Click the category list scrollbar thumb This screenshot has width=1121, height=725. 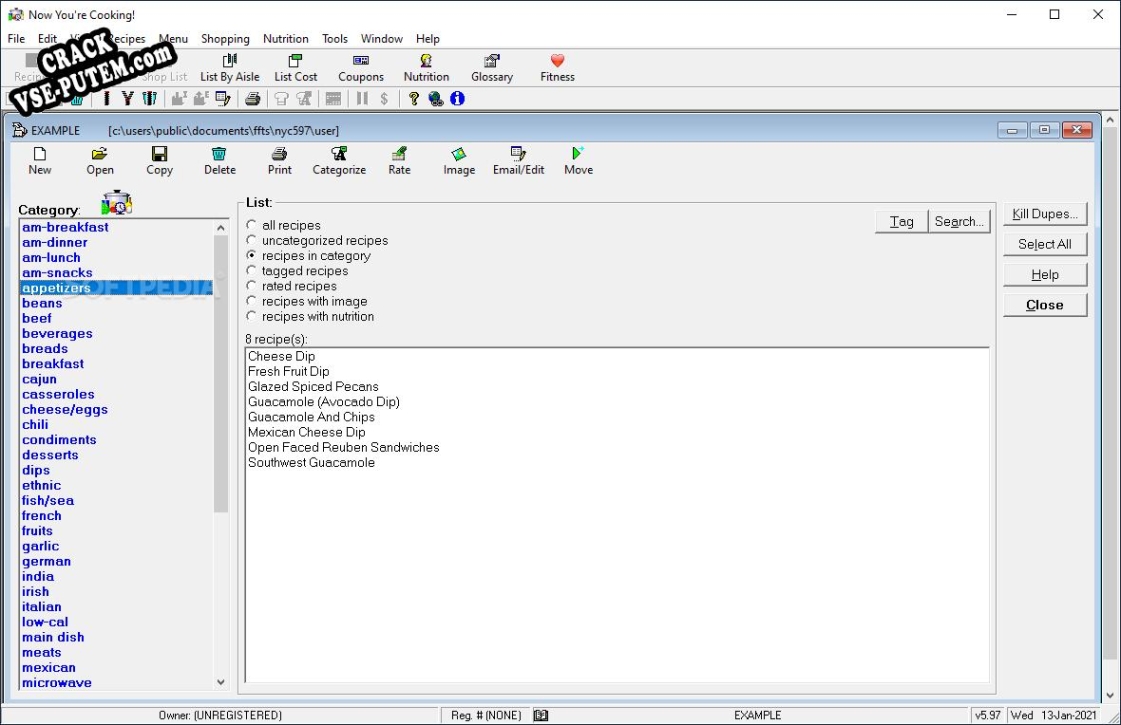(220, 374)
